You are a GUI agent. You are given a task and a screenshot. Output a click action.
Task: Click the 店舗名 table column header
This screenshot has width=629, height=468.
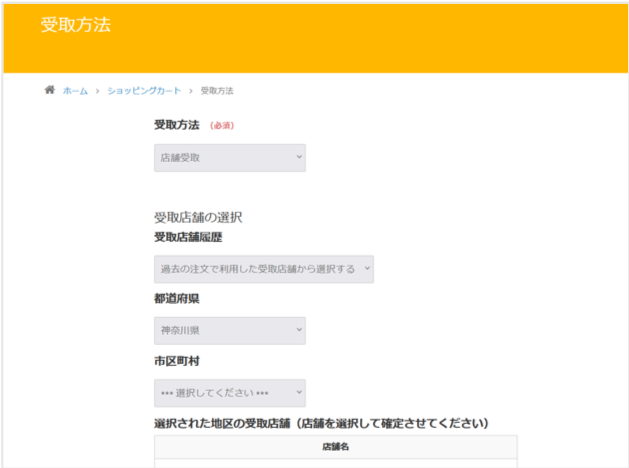click(x=336, y=447)
